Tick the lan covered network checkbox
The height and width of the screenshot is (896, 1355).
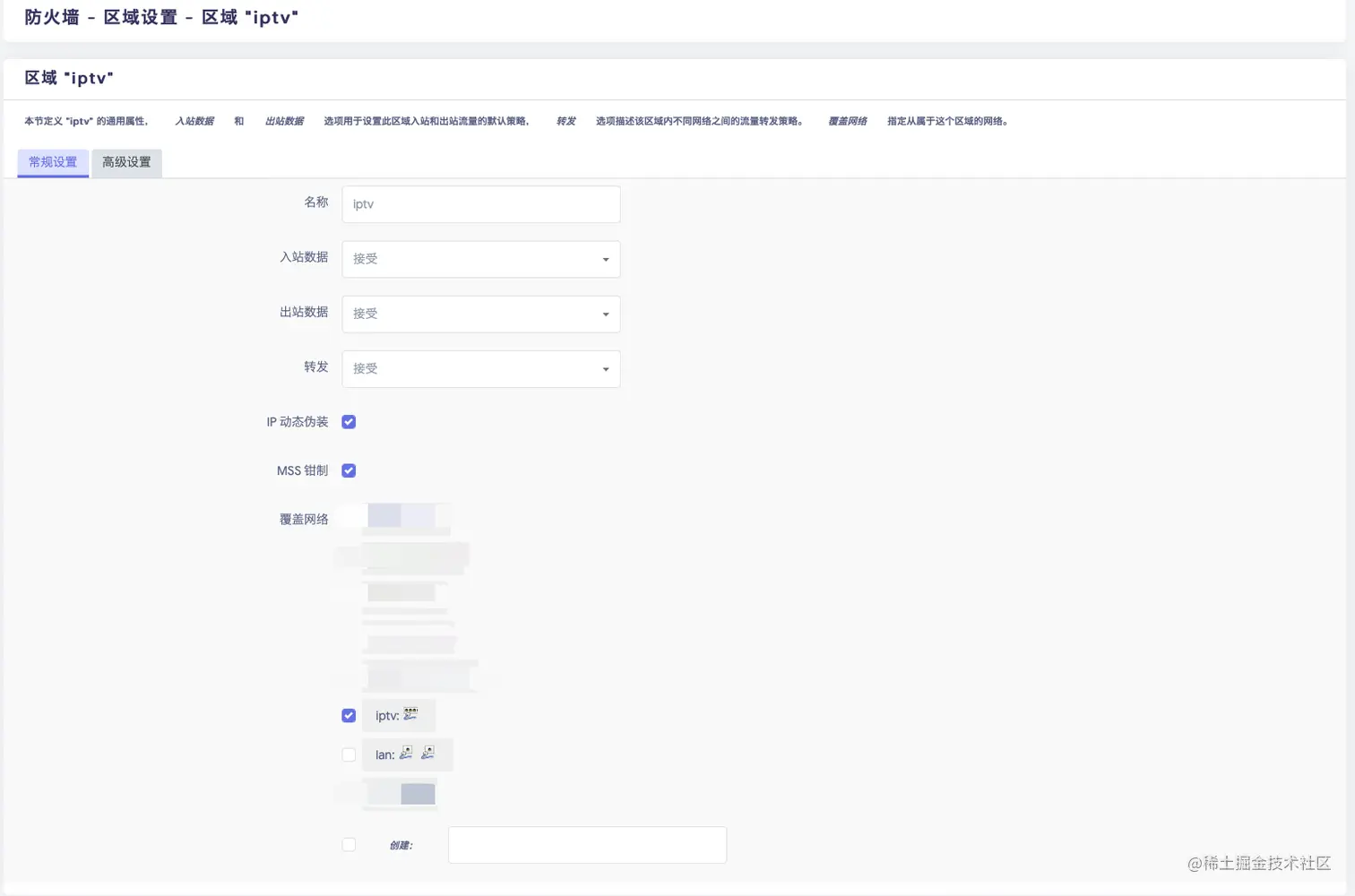point(349,755)
